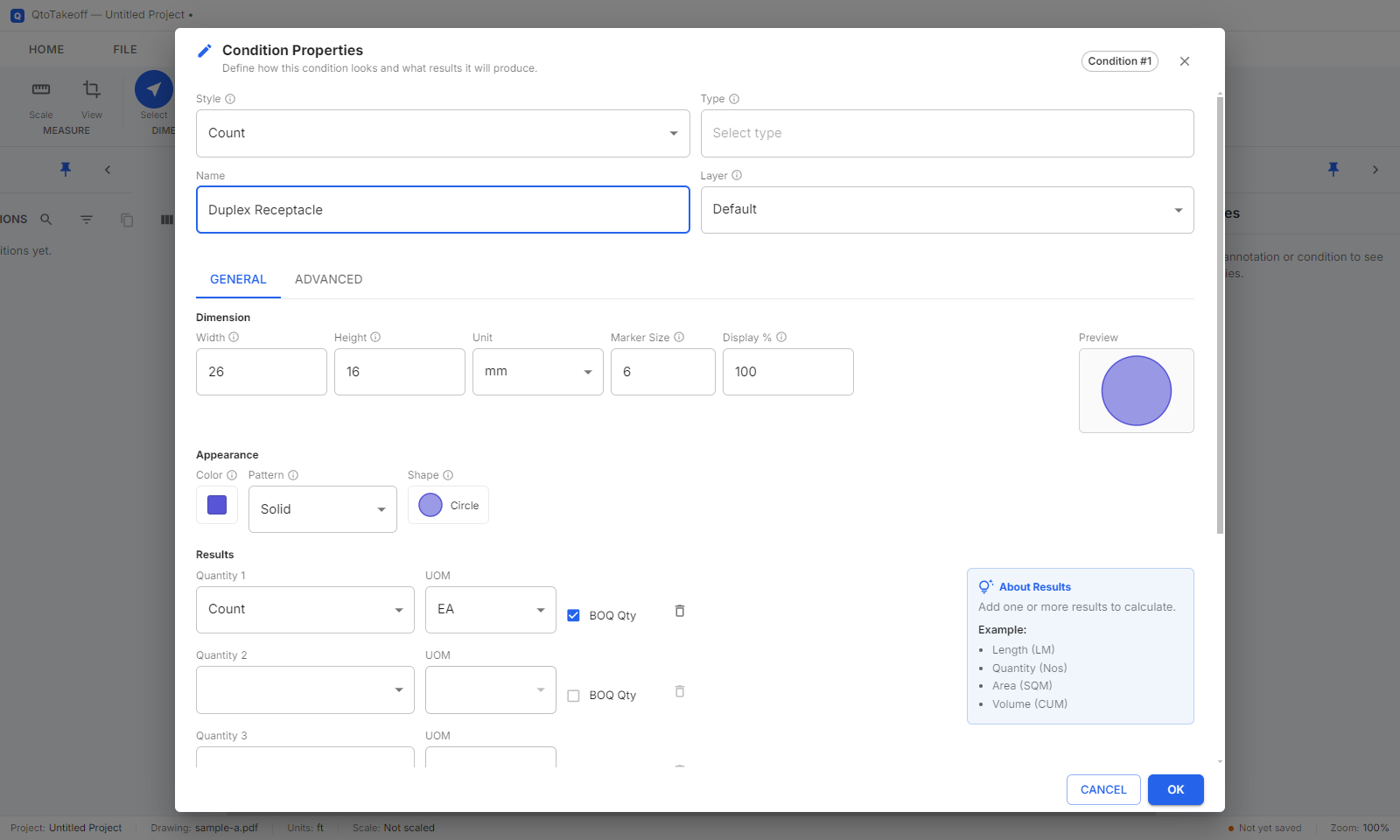Open the Unit dropdown showing mm

point(538,372)
